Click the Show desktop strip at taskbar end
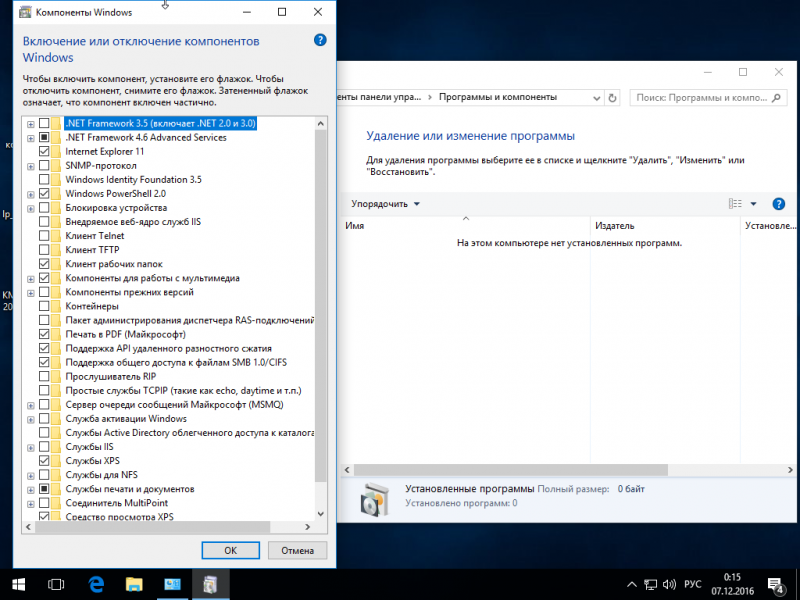The width and height of the screenshot is (800, 600). pyautogui.click(x=797, y=585)
